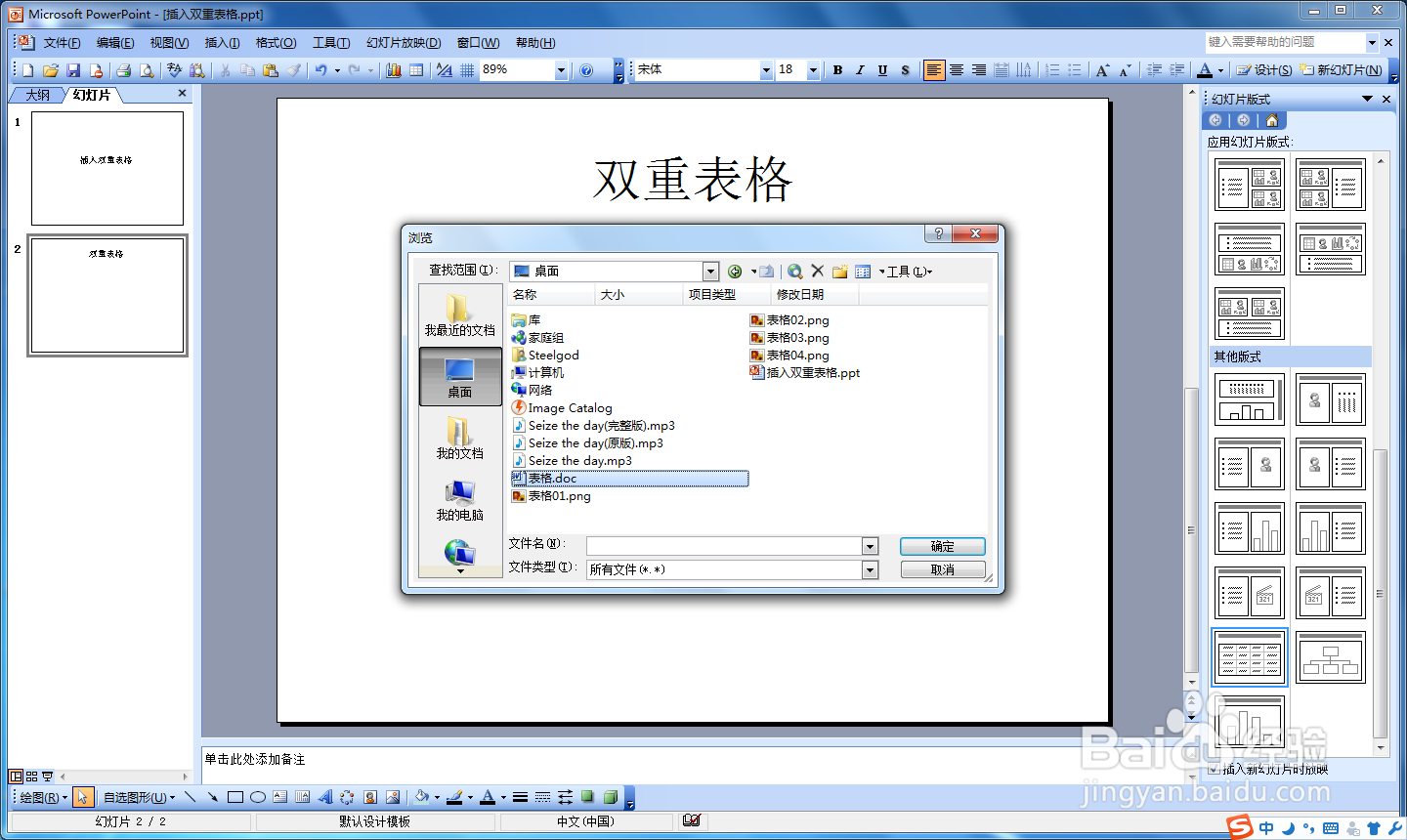1407x840 pixels.
Task: Toggle the Show/Hide Grid button
Action: click(467, 70)
